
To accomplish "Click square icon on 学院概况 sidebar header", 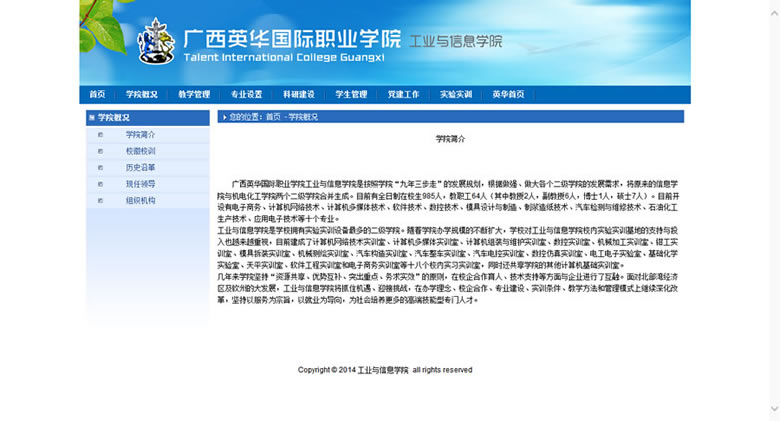I will coord(92,117).
